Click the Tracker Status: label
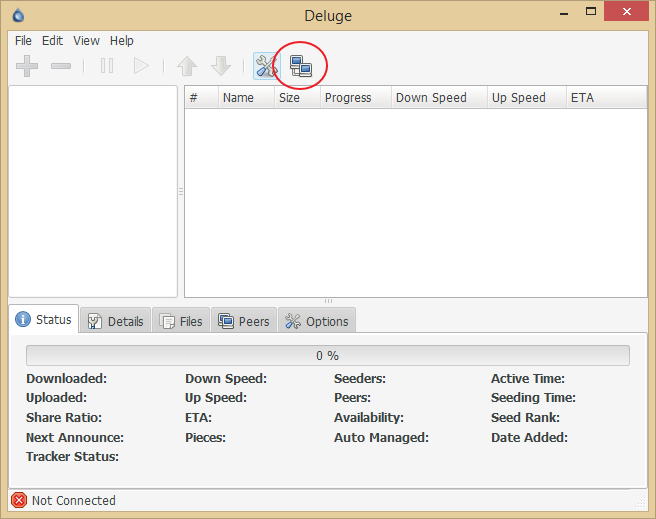656x519 pixels. (72, 456)
